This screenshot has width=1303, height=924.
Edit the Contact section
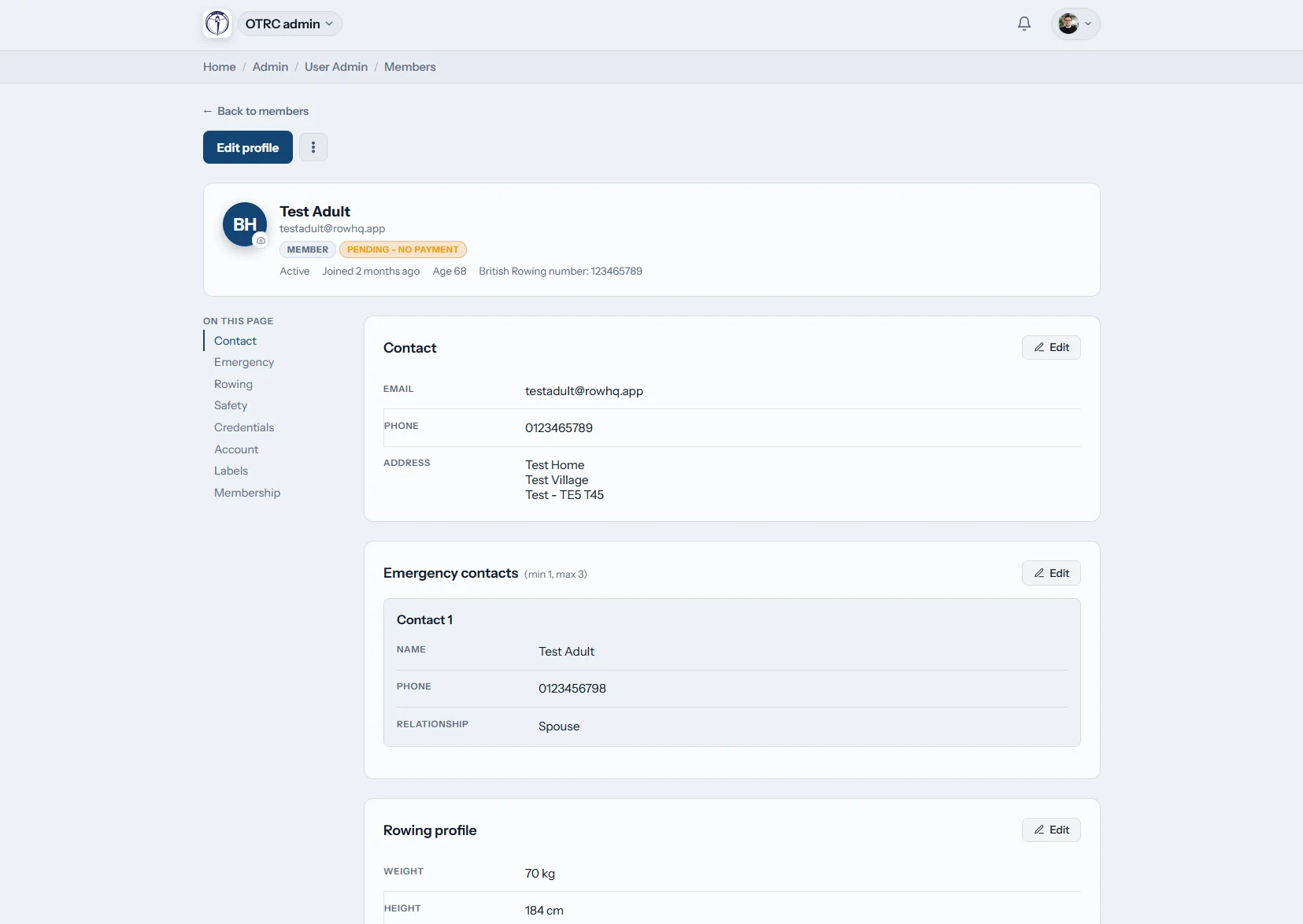1051,347
